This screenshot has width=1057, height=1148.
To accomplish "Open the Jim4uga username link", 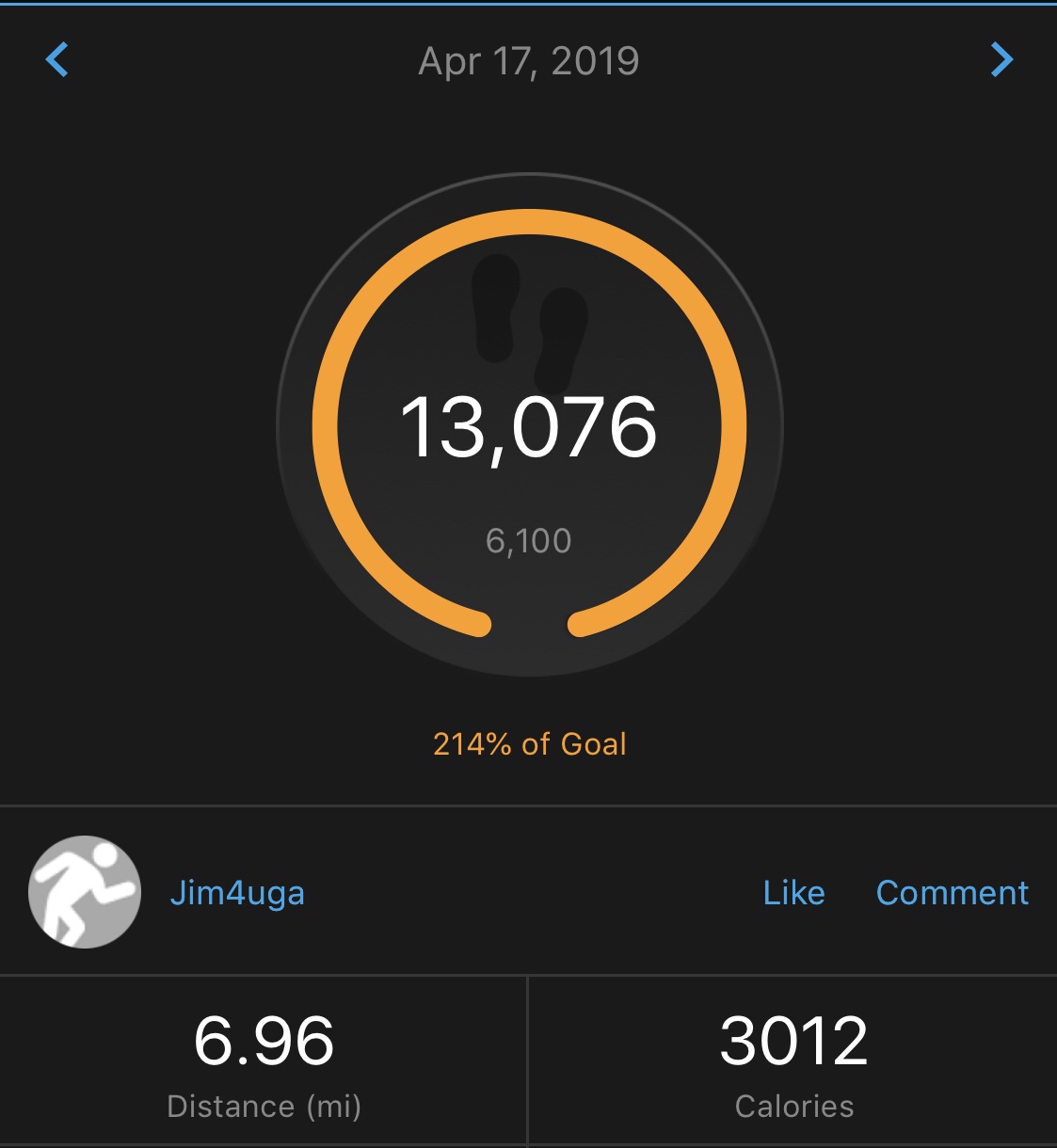I will pos(237,893).
